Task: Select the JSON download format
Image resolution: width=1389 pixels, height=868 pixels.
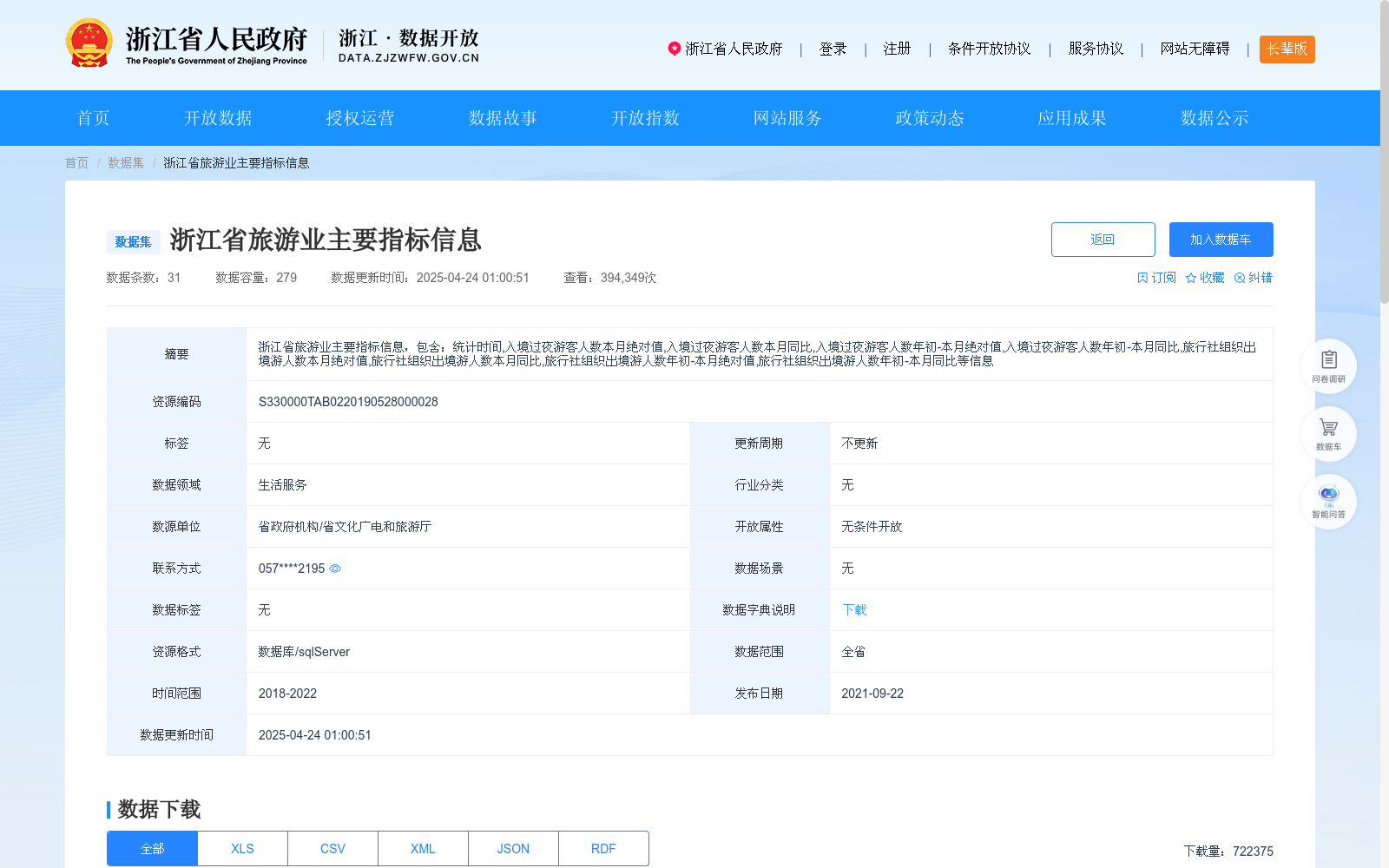Action: (512, 848)
